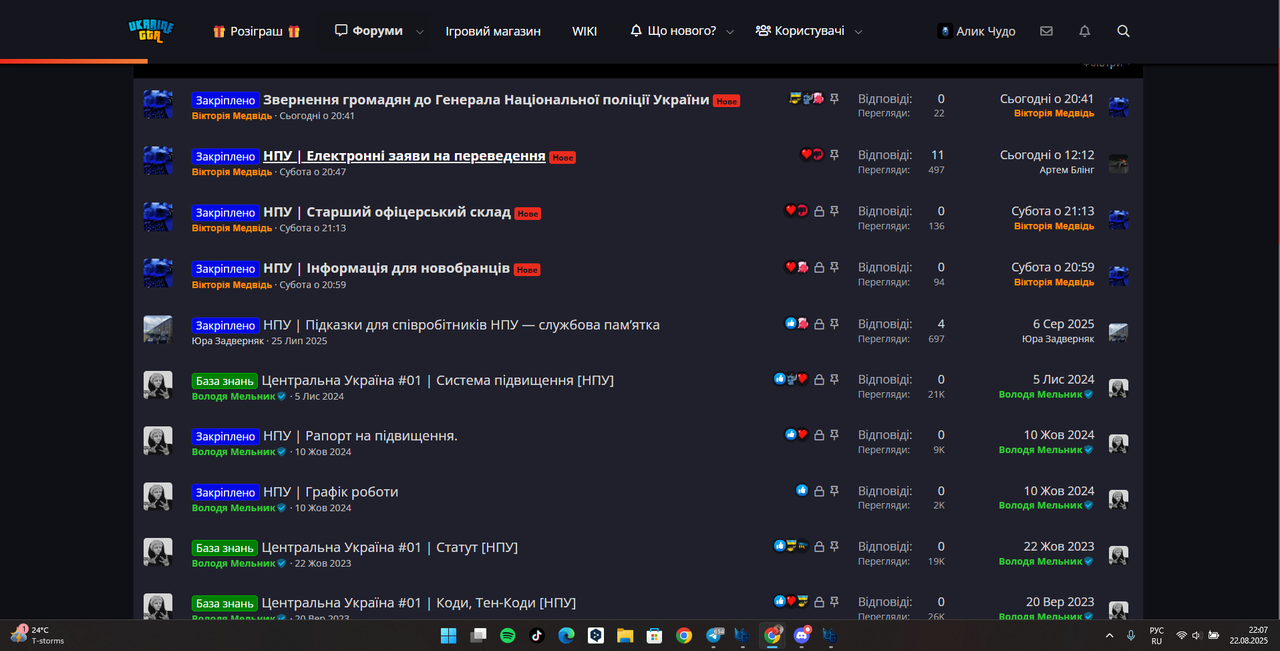Screen dimensions: 1280x651
Task: Open thread Звернення громадян до Генерала
Action: pos(486,100)
